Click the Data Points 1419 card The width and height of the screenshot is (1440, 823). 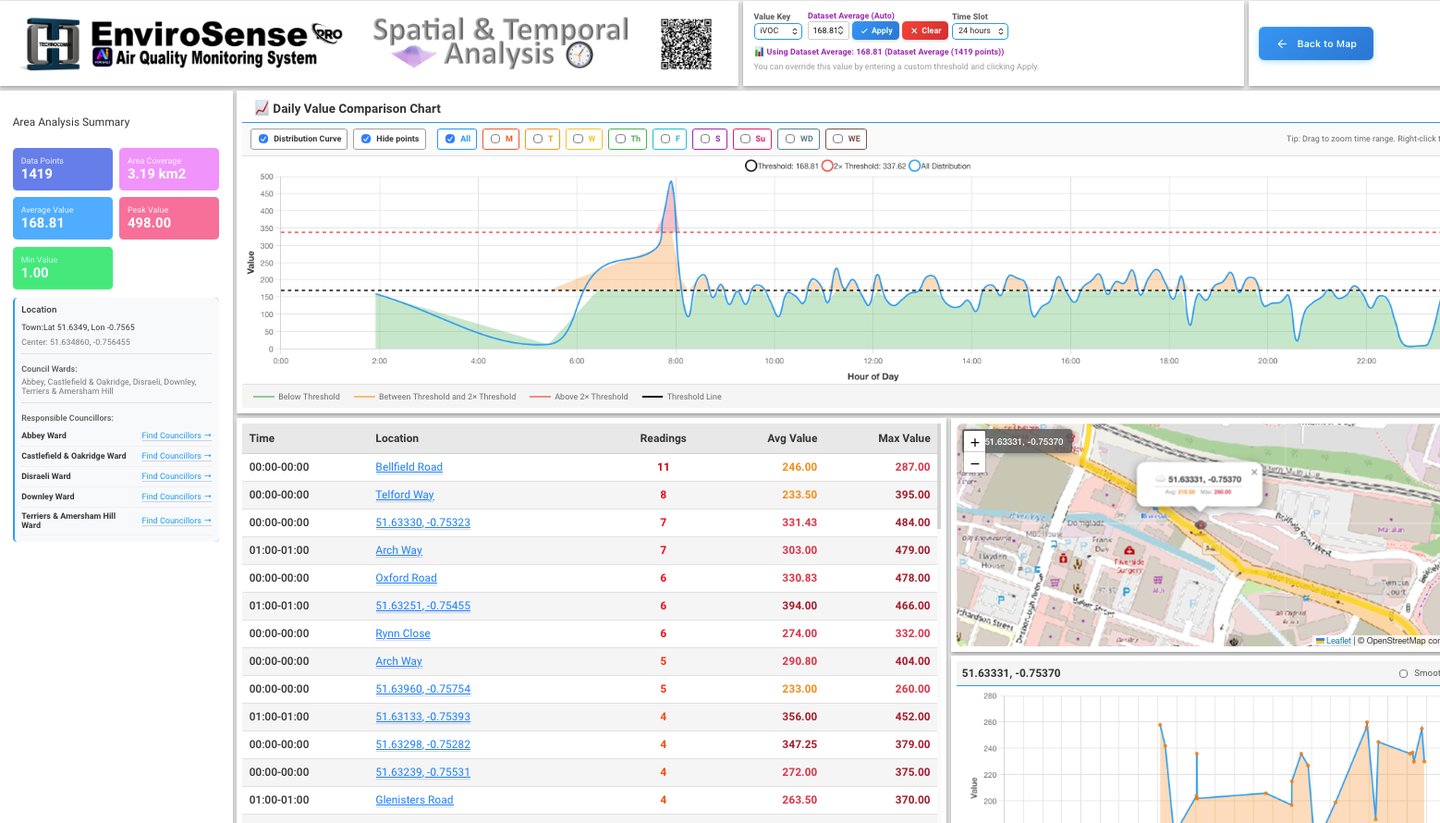[63, 169]
